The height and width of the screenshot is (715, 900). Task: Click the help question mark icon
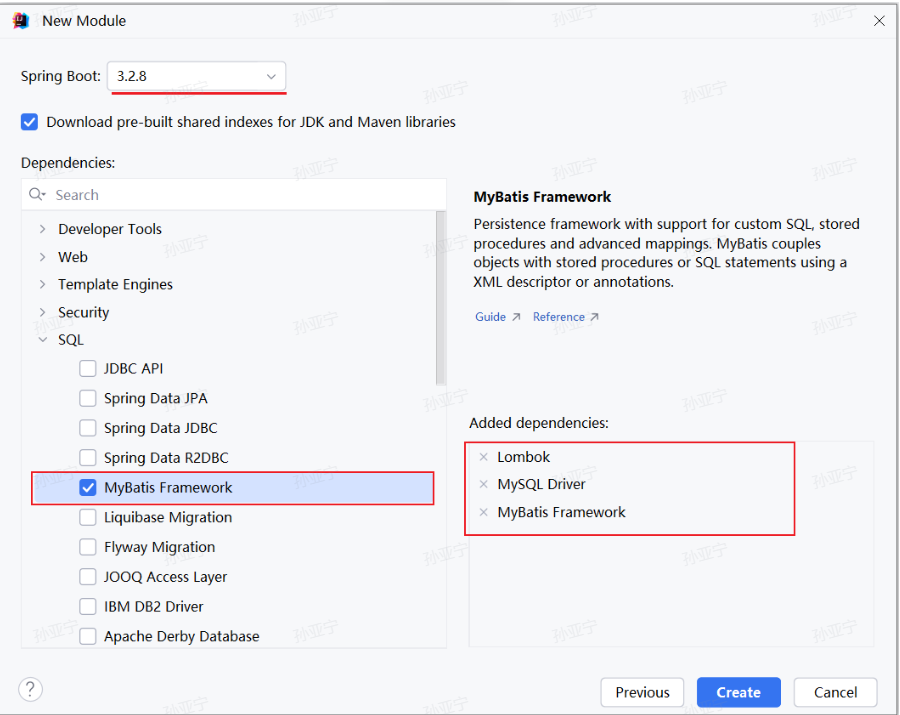31,689
